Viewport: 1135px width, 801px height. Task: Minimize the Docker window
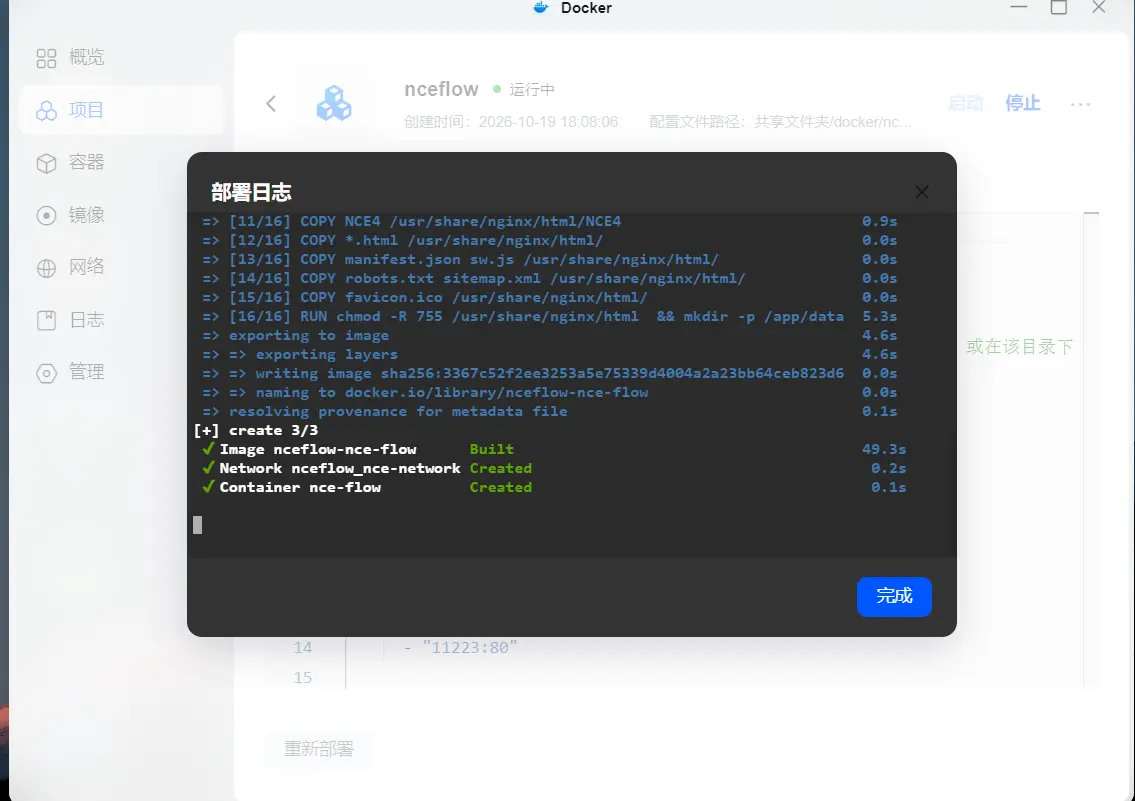click(x=1019, y=7)
